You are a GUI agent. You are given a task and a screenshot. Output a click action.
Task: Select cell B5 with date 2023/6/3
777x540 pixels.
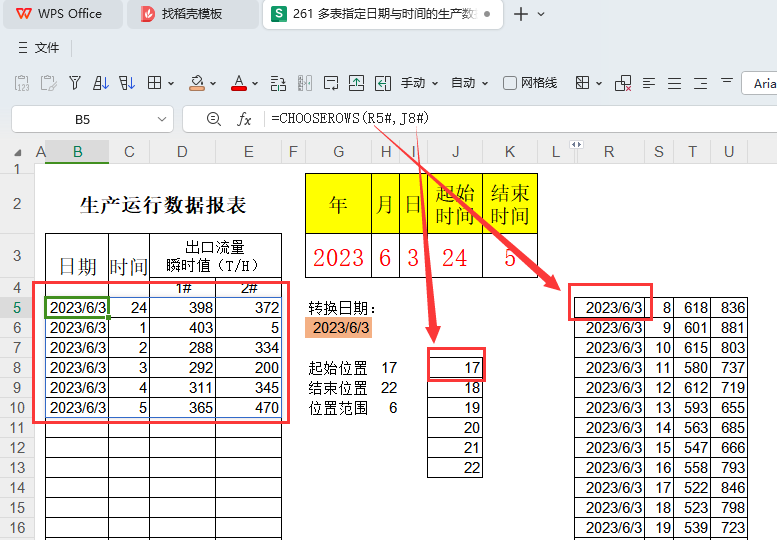(x=77, y=308)
